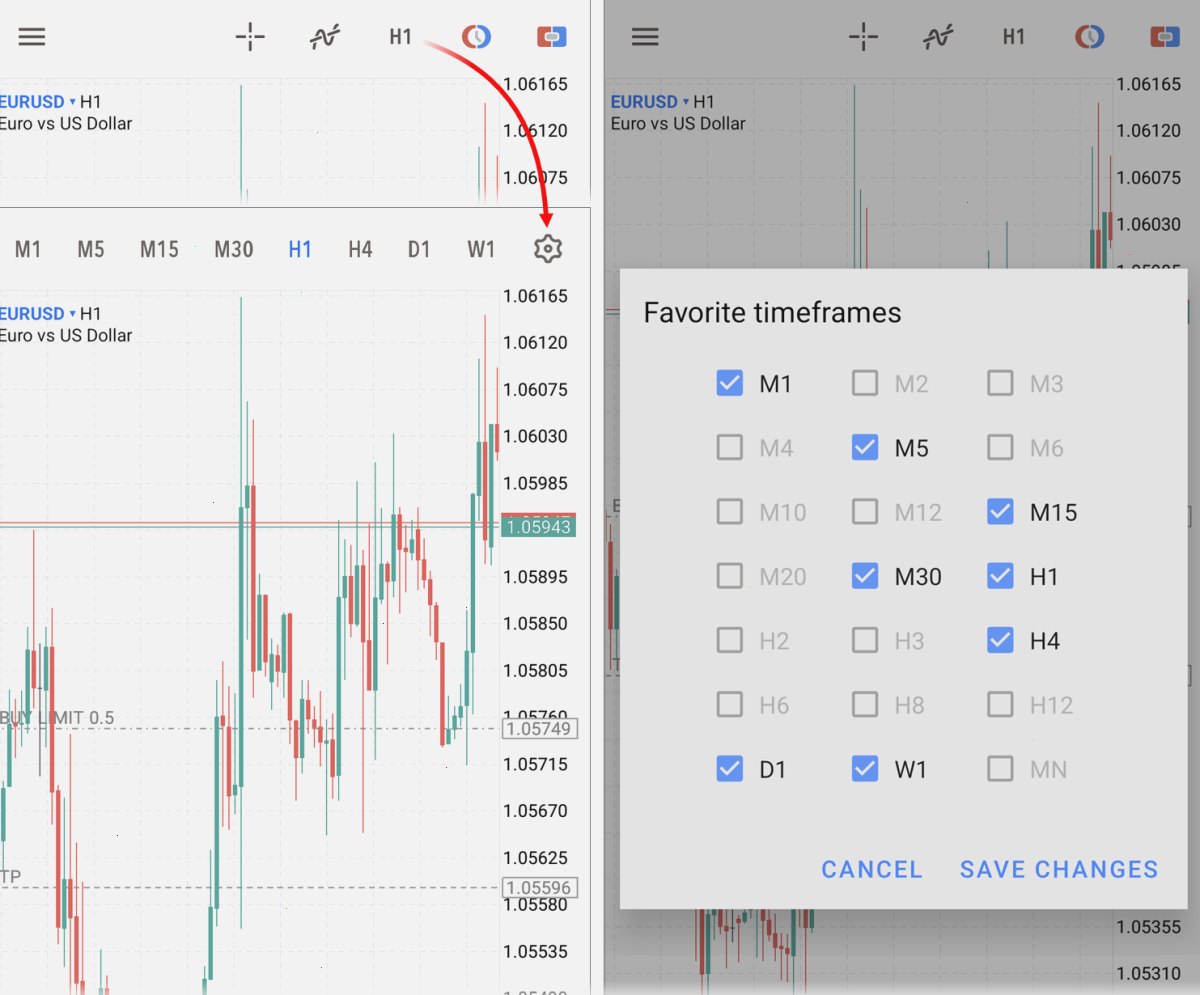Check the H12 timeframe checkbox
Image resolution: width=1200 pixels, height=995 pixels.
1000,705
